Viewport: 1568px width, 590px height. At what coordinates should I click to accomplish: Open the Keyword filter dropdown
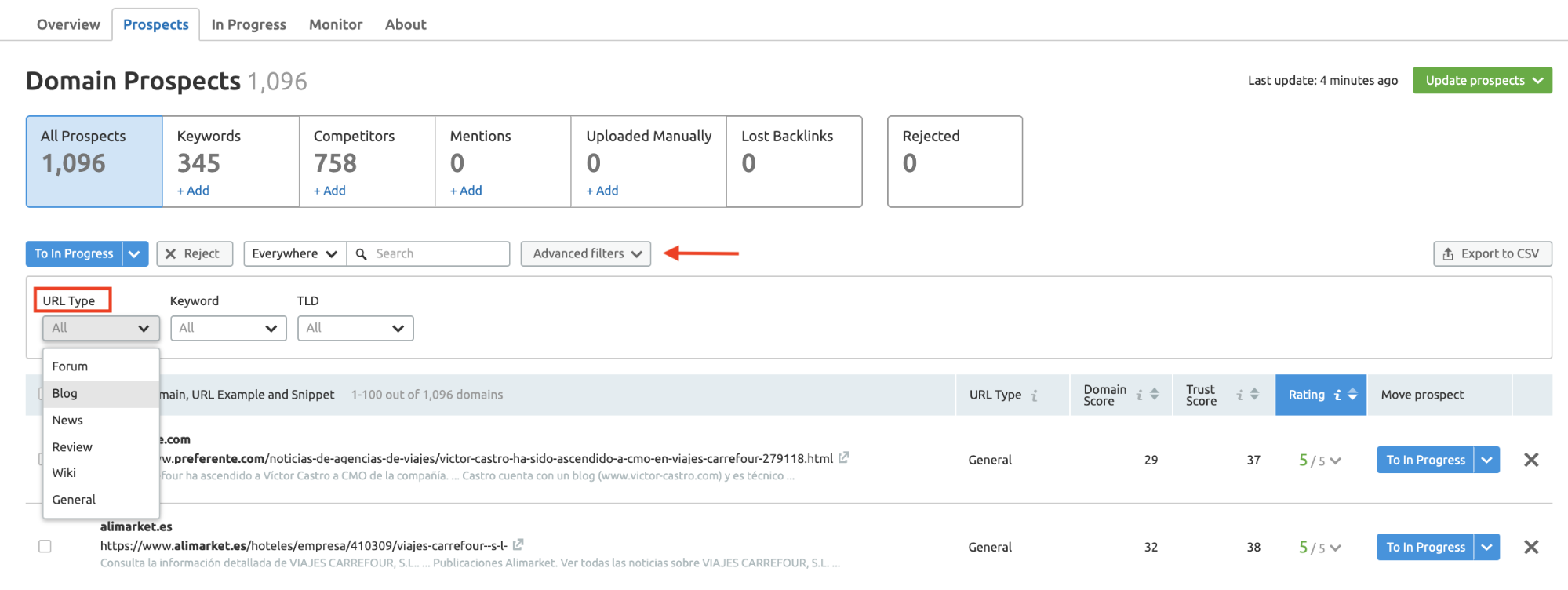coord(228,328)
